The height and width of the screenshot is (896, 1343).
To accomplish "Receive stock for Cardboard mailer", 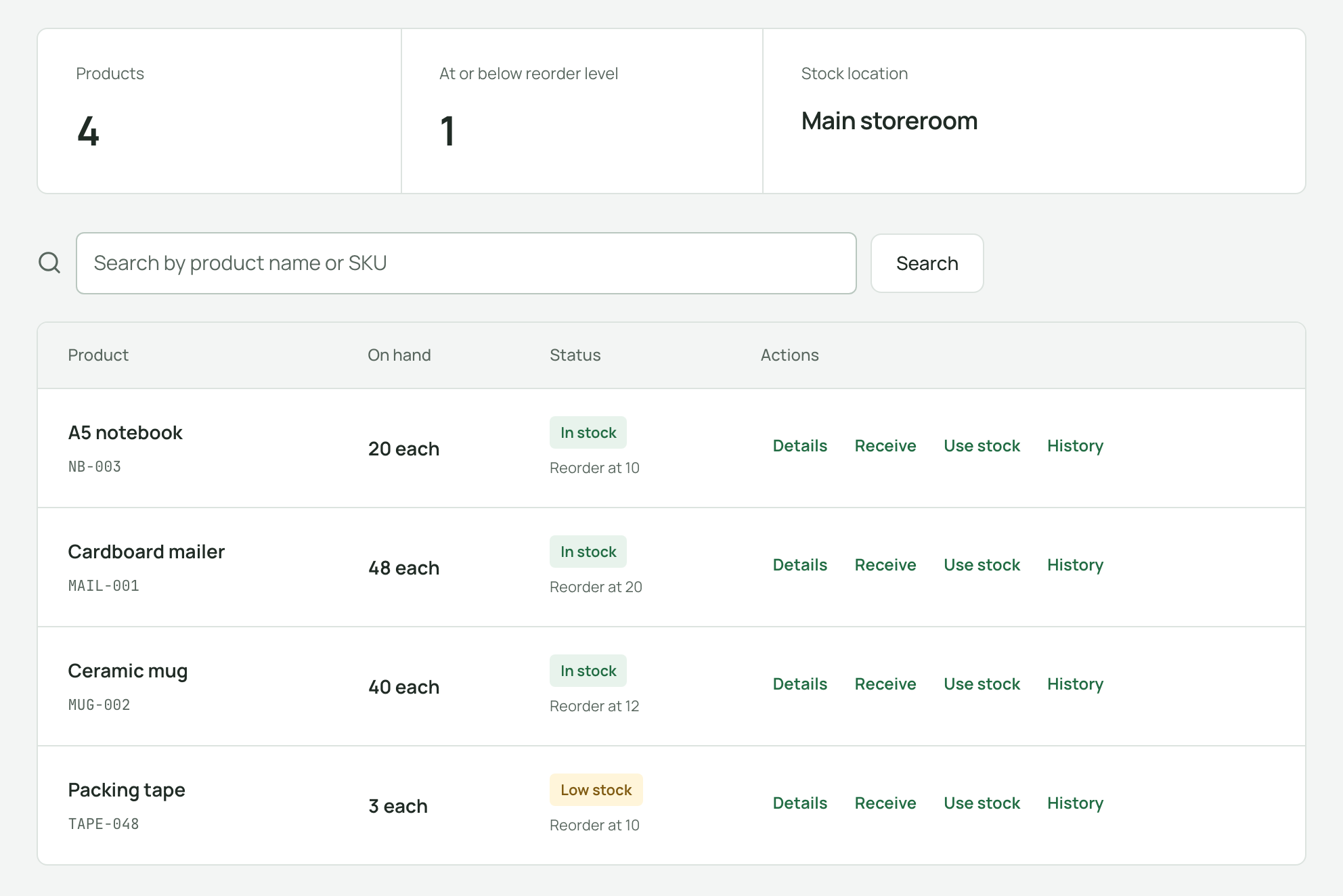I will point(885,565).
